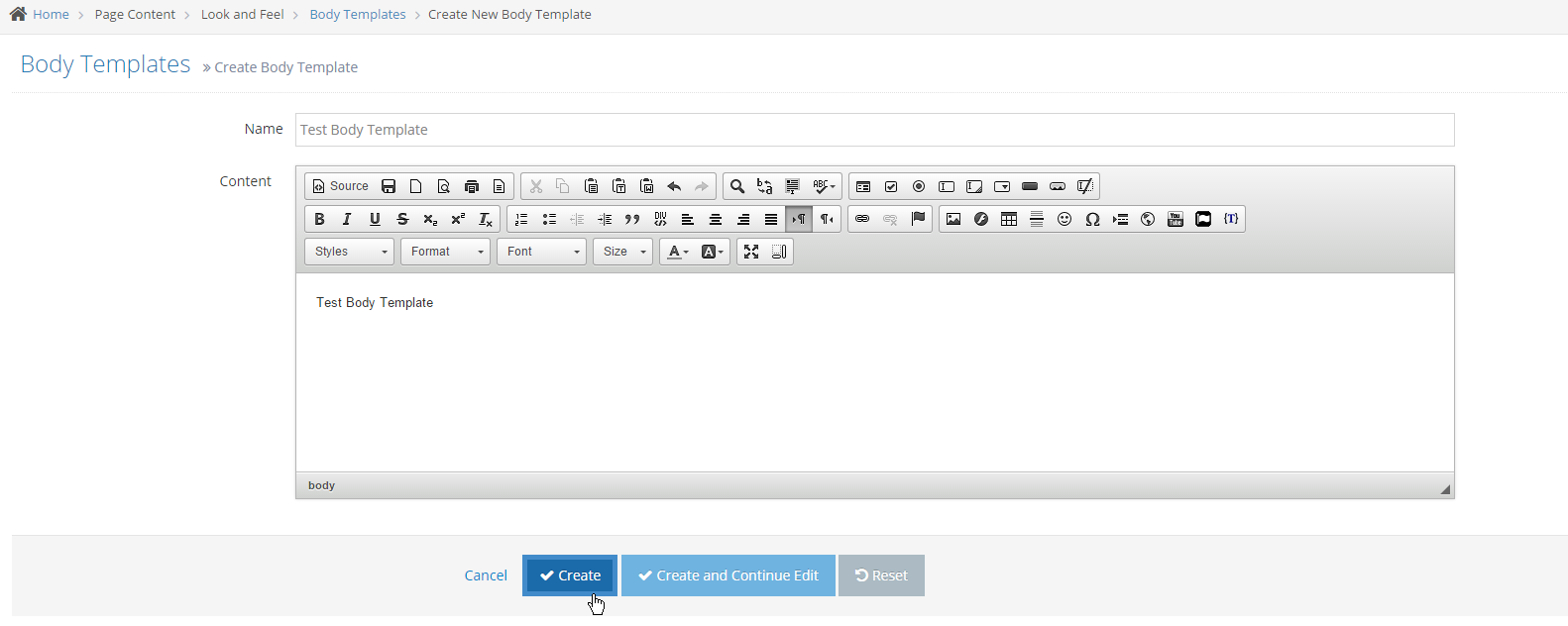This screenshot has width=1568, height=626.
Task: Open the spell check ABC dropdown
Action: tap(824, 186)
